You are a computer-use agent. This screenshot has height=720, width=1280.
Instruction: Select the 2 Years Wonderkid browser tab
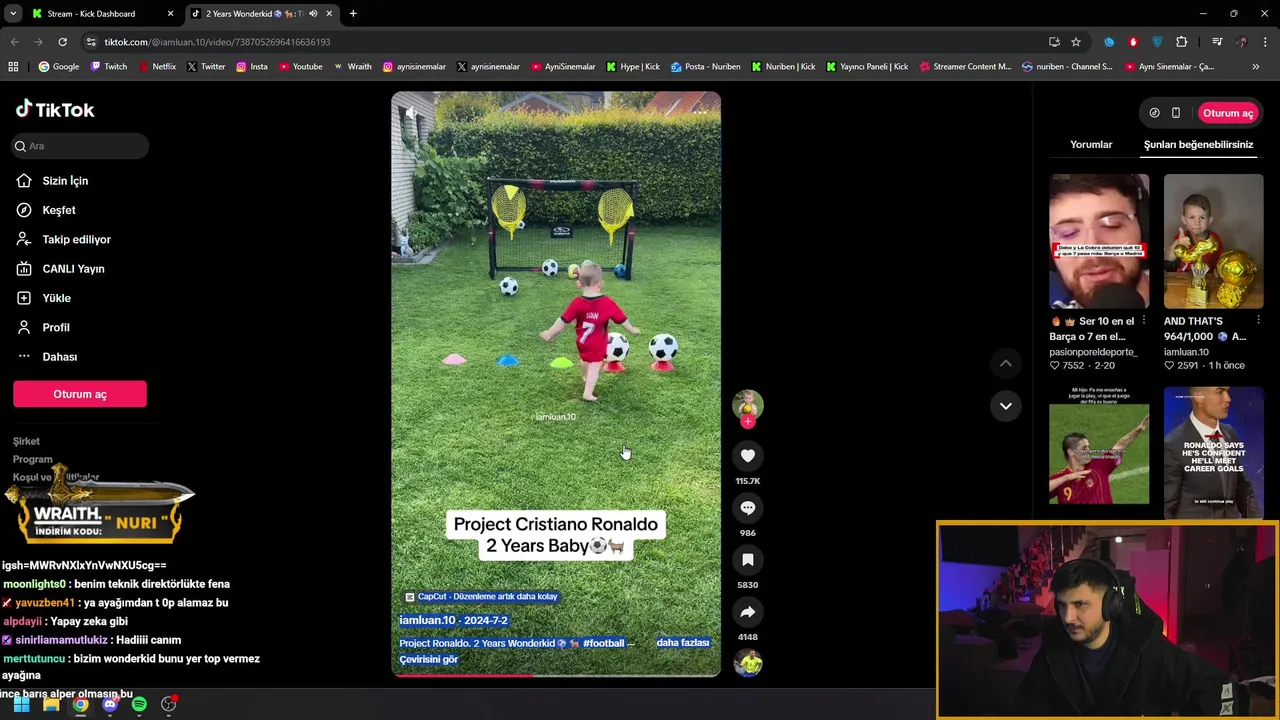point(262,14)
